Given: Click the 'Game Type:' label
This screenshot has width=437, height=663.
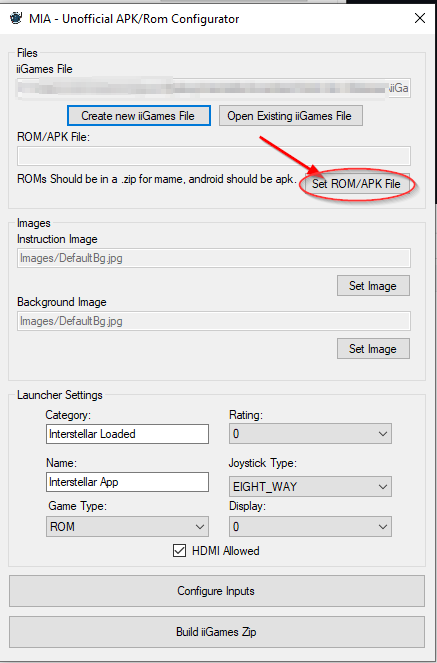Looking at the screenshot, I should pos(77,506).
